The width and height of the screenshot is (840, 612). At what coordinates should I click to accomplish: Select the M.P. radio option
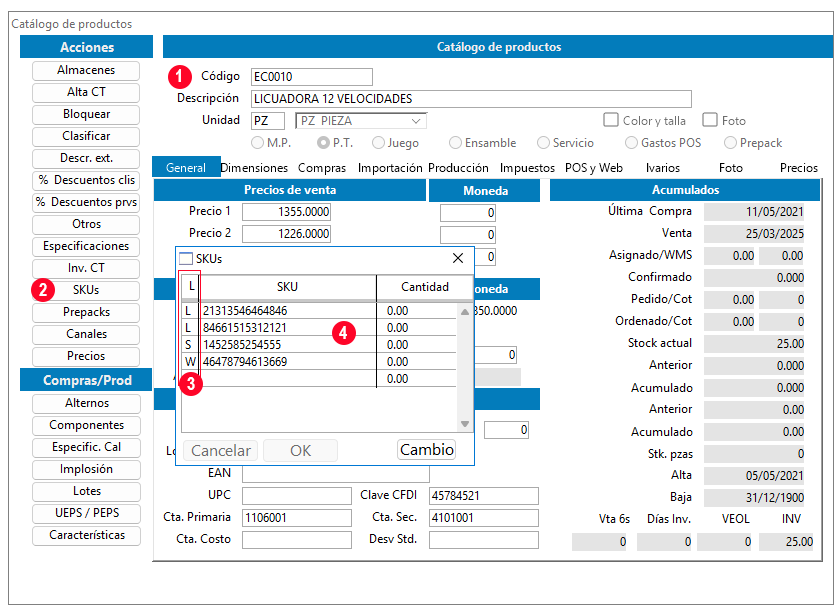pyautogui.click(x=258, y=143)
